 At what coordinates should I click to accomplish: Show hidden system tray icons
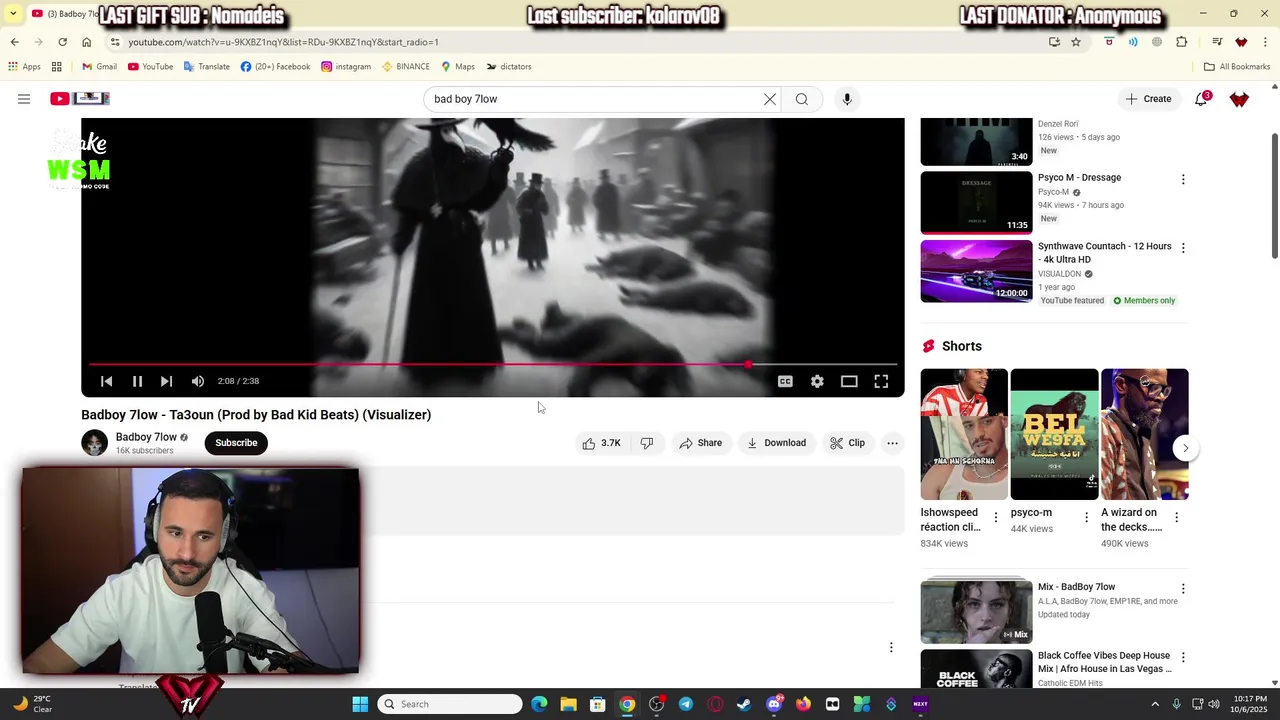coord(1155,704)
